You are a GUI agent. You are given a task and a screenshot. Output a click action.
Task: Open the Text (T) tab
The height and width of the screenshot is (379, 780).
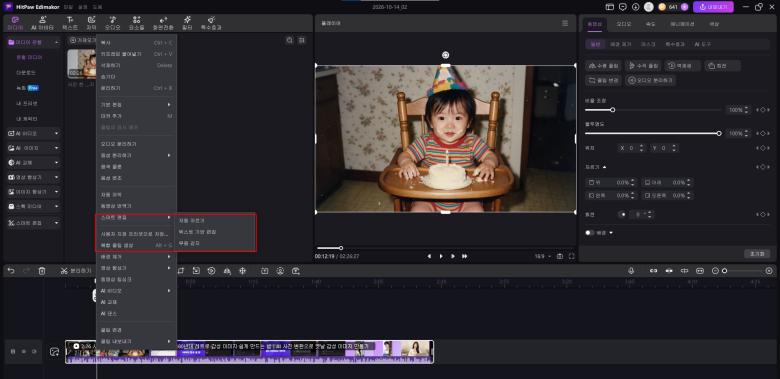point(70,23)
